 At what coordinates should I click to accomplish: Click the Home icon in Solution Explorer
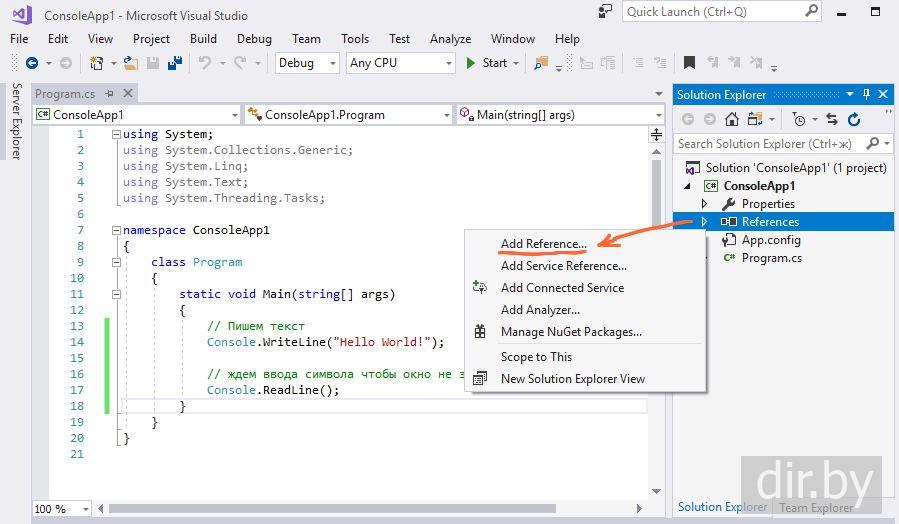732,119
